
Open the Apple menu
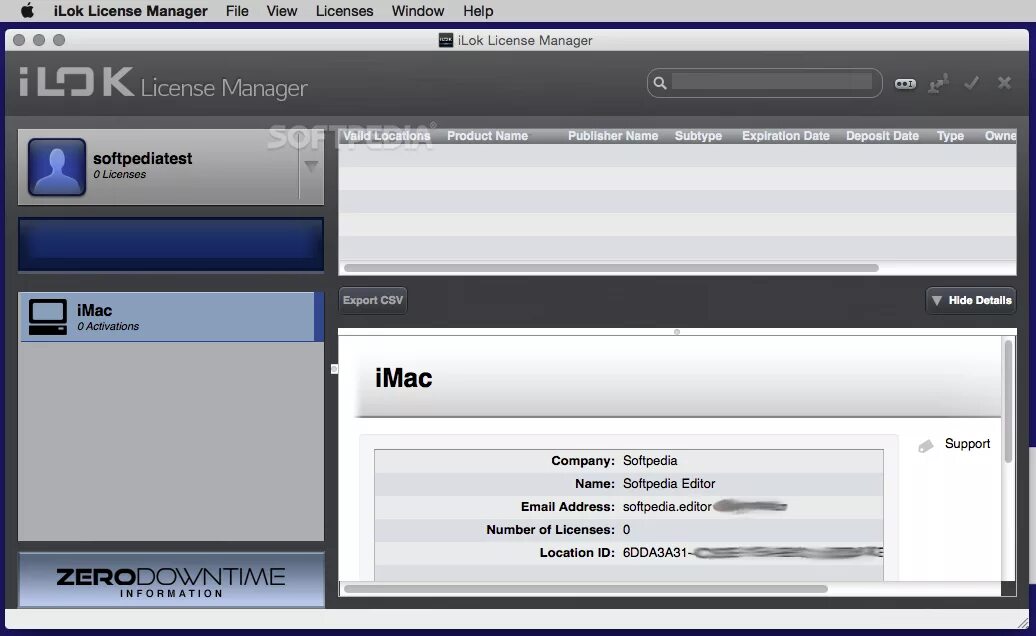point(27,11)
